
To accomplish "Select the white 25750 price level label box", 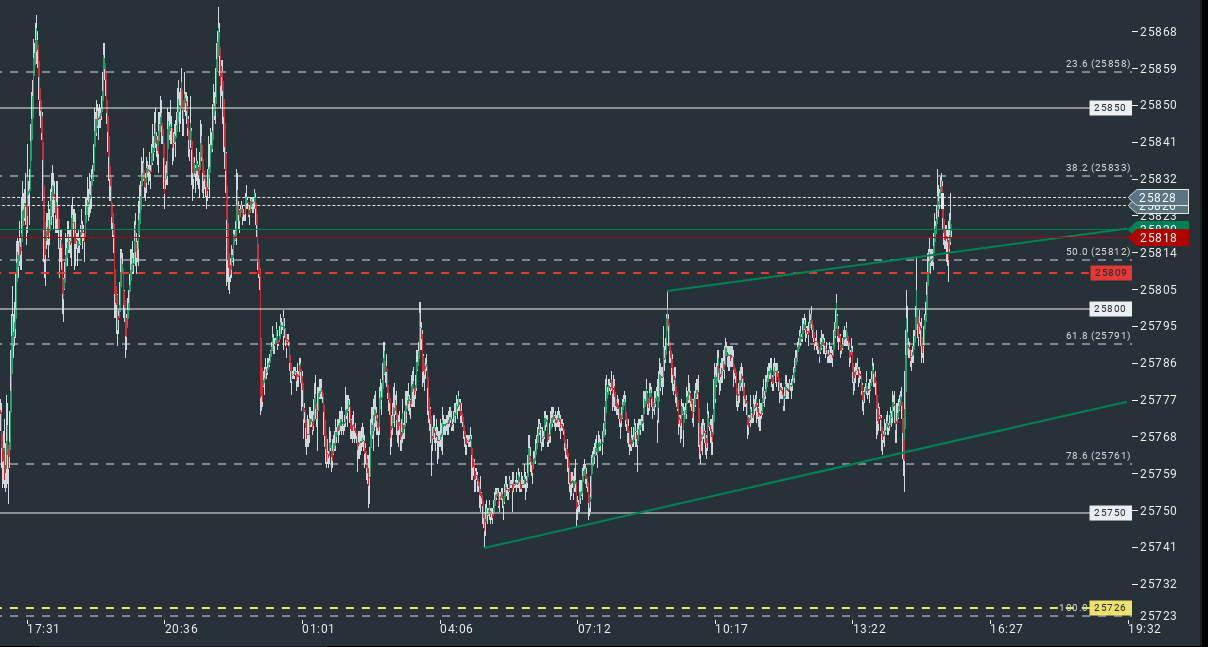I will [x=1110, y=512].
